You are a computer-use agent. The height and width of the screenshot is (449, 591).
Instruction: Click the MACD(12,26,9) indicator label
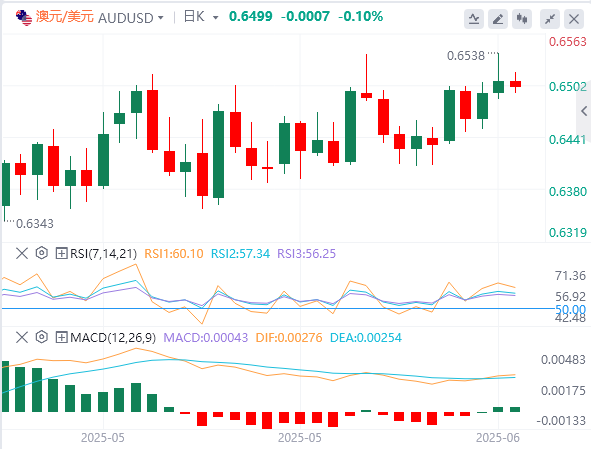[x=113, y=338]
